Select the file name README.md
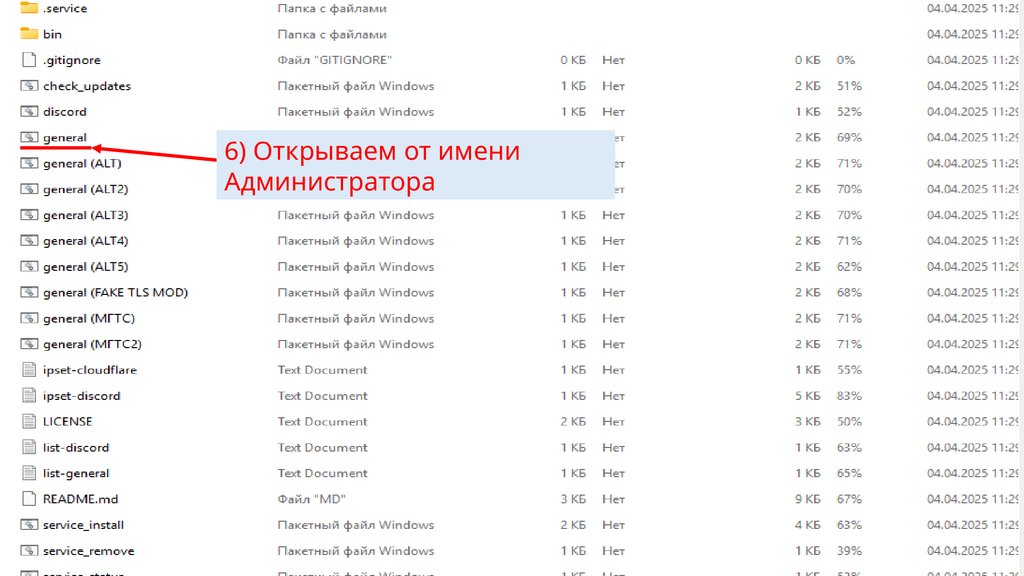Screen dimensions: 1024x576 [x=80, y=499]
